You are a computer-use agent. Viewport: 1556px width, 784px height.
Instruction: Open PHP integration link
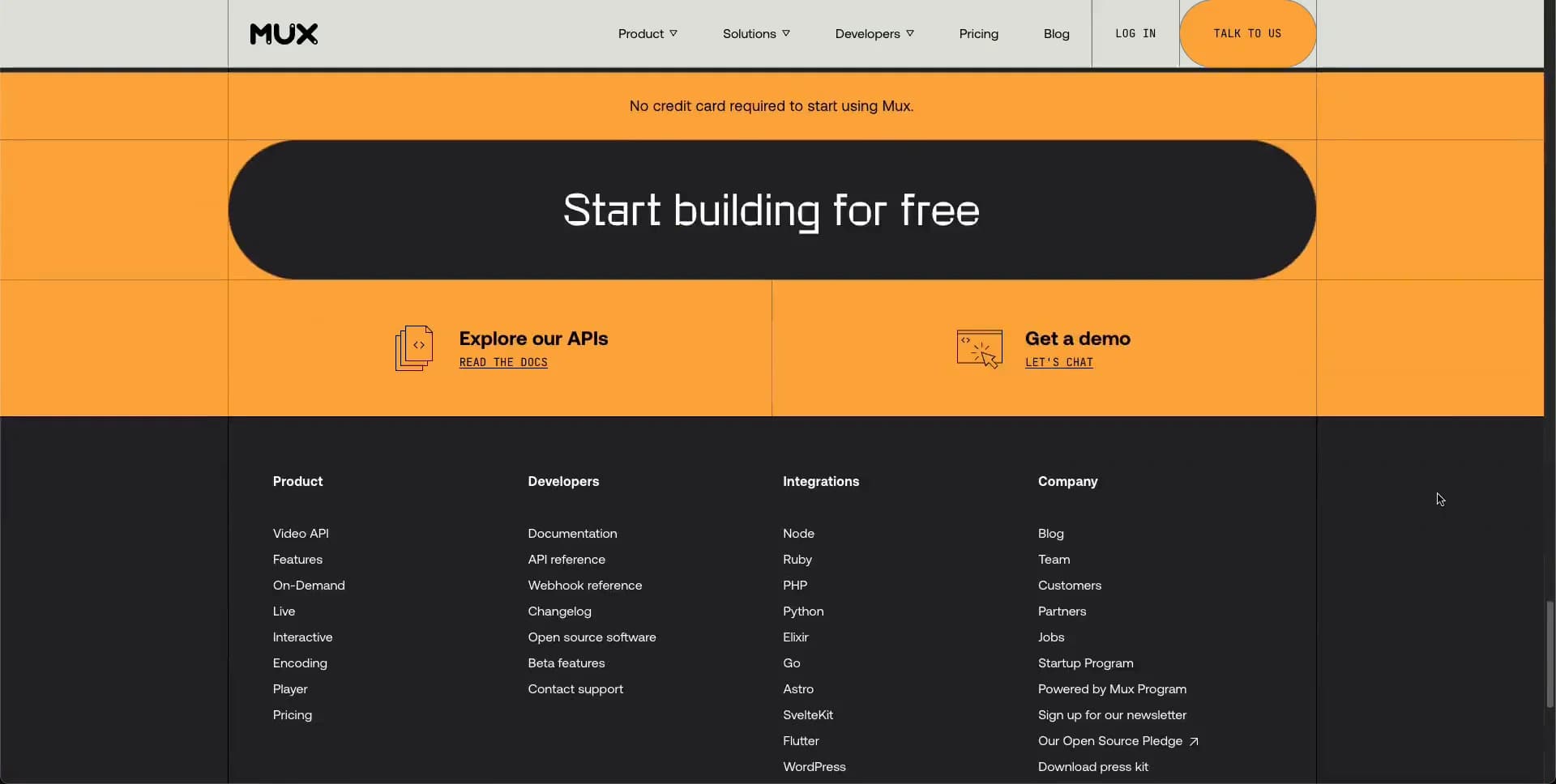[795, 586]
